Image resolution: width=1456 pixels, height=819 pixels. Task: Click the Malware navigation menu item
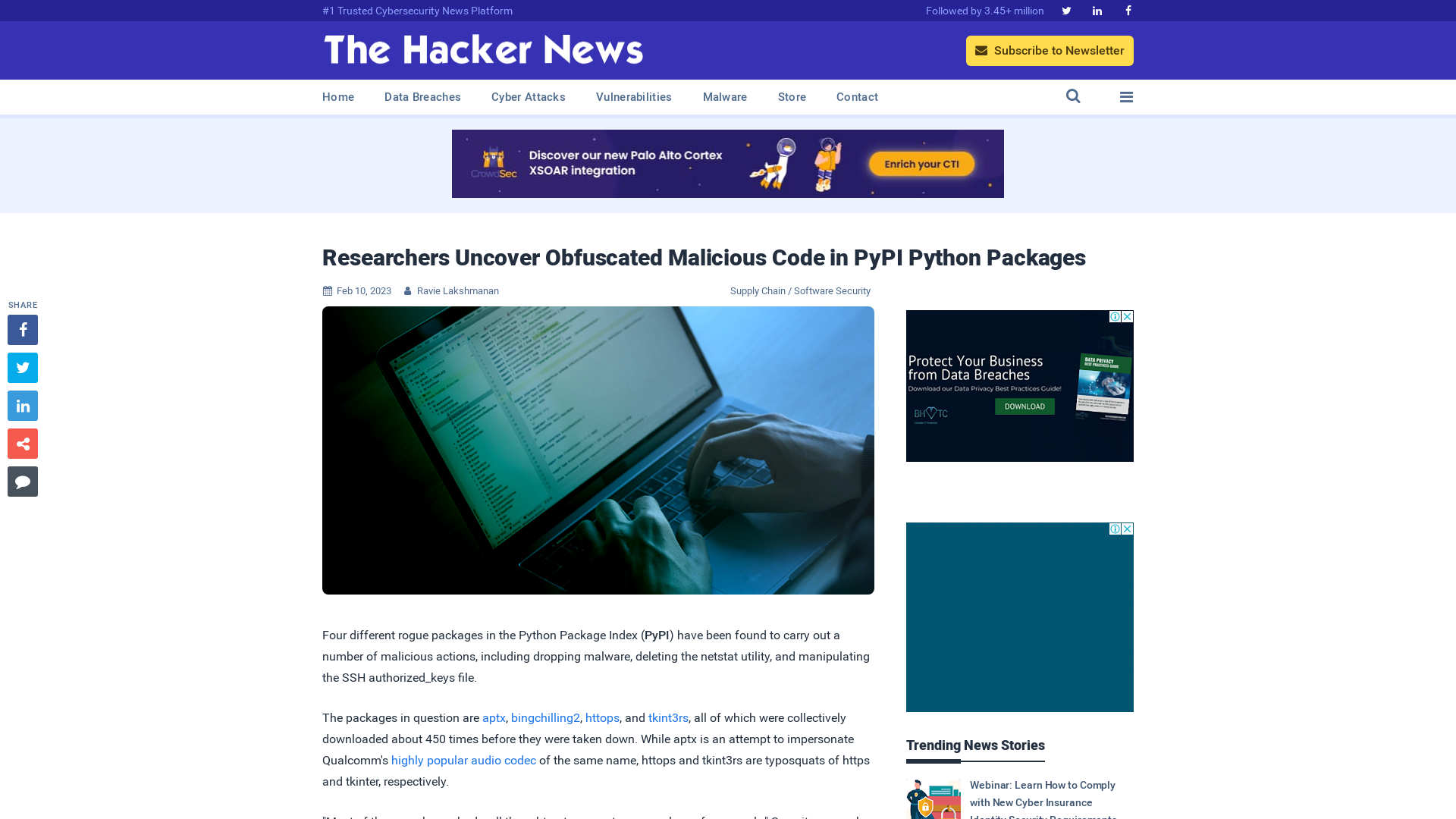pos(725,97)
